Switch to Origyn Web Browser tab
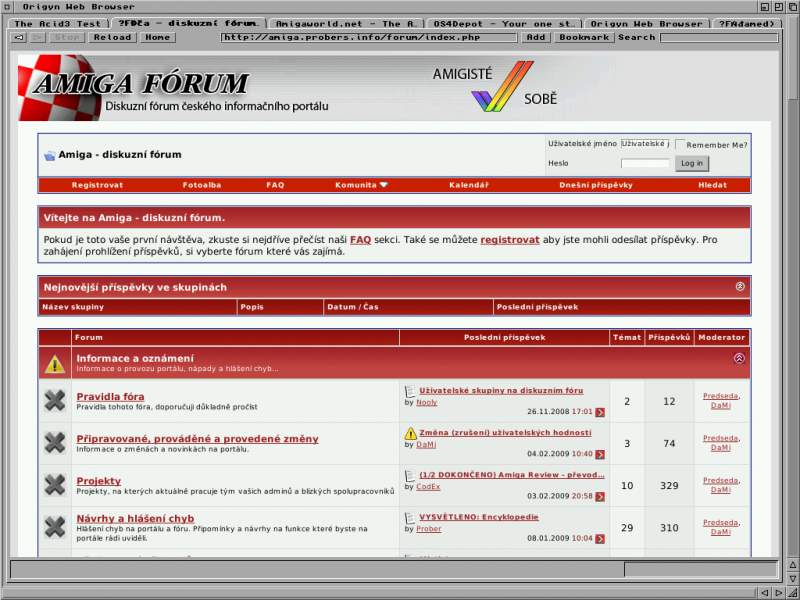Screen dimensions: 800x600 (x=646, y=23)
